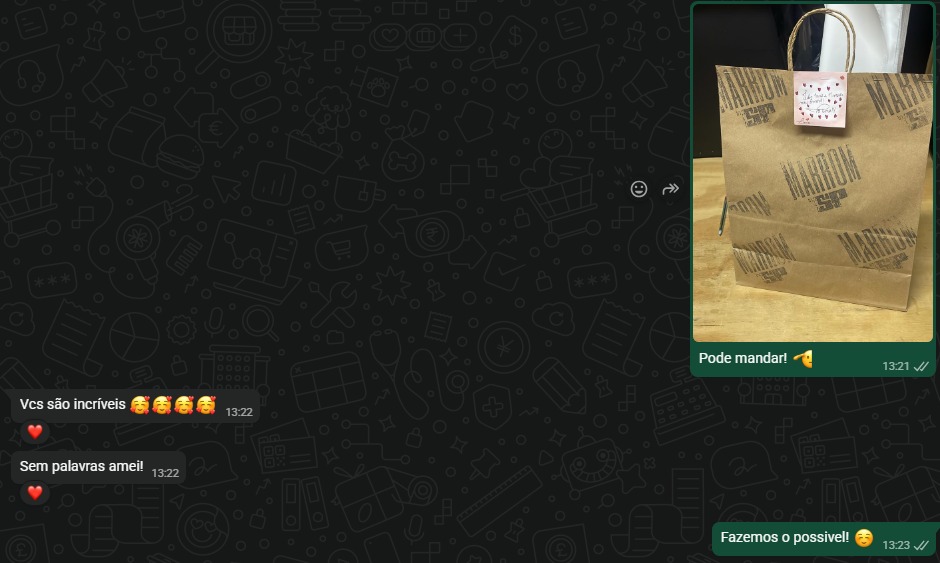The image size is (940, 563).
Task: Click the 13:21 timestamp on the photo
Action: (896, 366)
